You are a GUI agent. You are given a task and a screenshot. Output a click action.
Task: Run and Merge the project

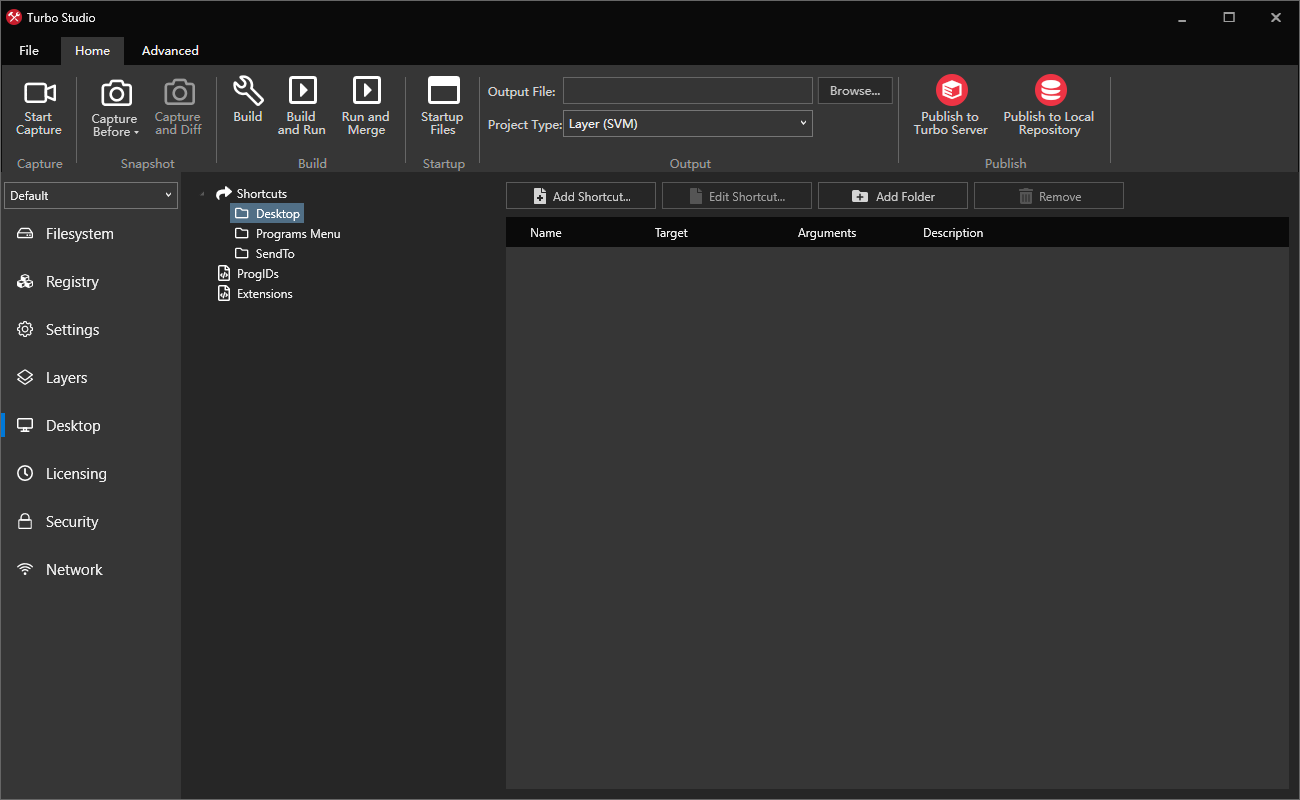(365, 105)
